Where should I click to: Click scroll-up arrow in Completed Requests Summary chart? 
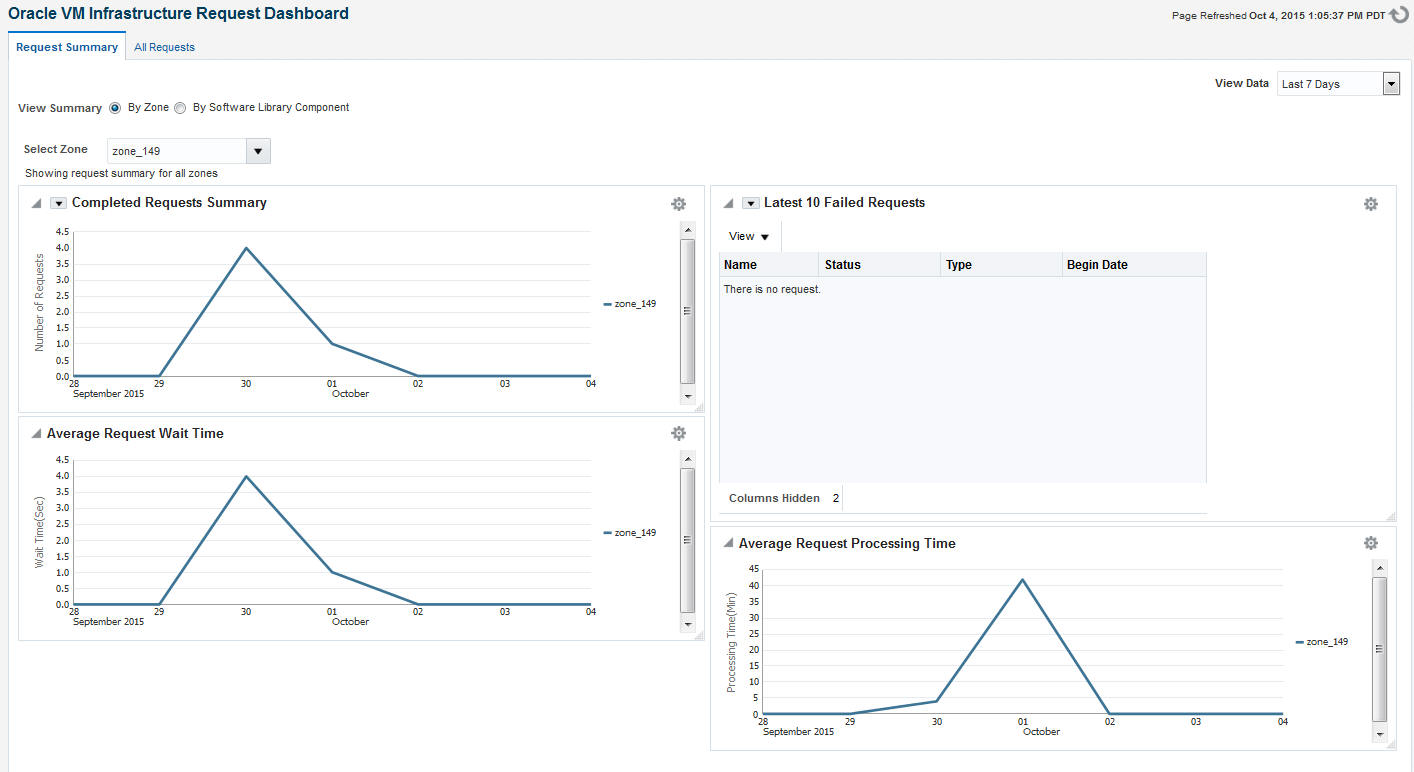click(x=687, y=230)
